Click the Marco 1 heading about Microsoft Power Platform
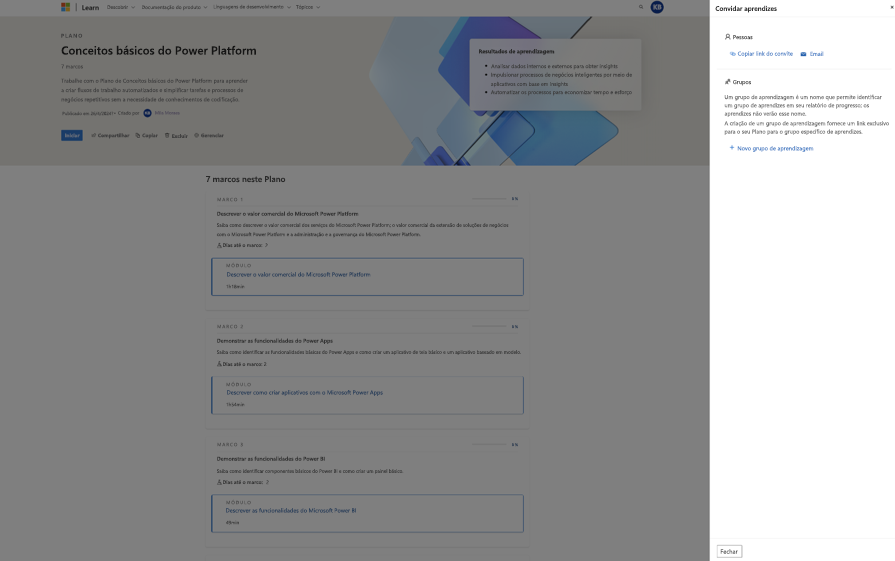 [287, 214]
